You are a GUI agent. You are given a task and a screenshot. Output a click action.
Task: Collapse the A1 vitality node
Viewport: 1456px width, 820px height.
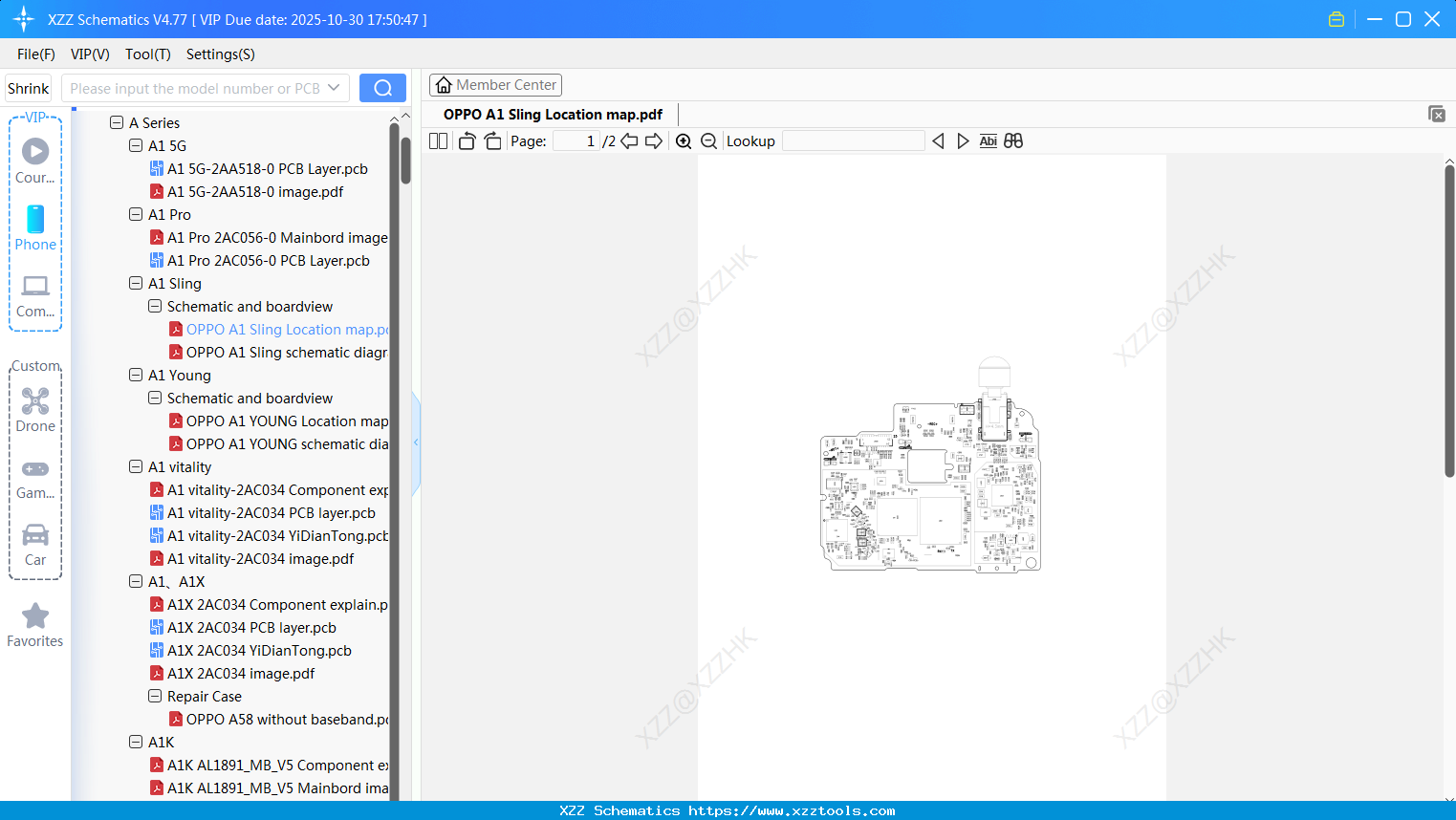[x=136, y=467]
